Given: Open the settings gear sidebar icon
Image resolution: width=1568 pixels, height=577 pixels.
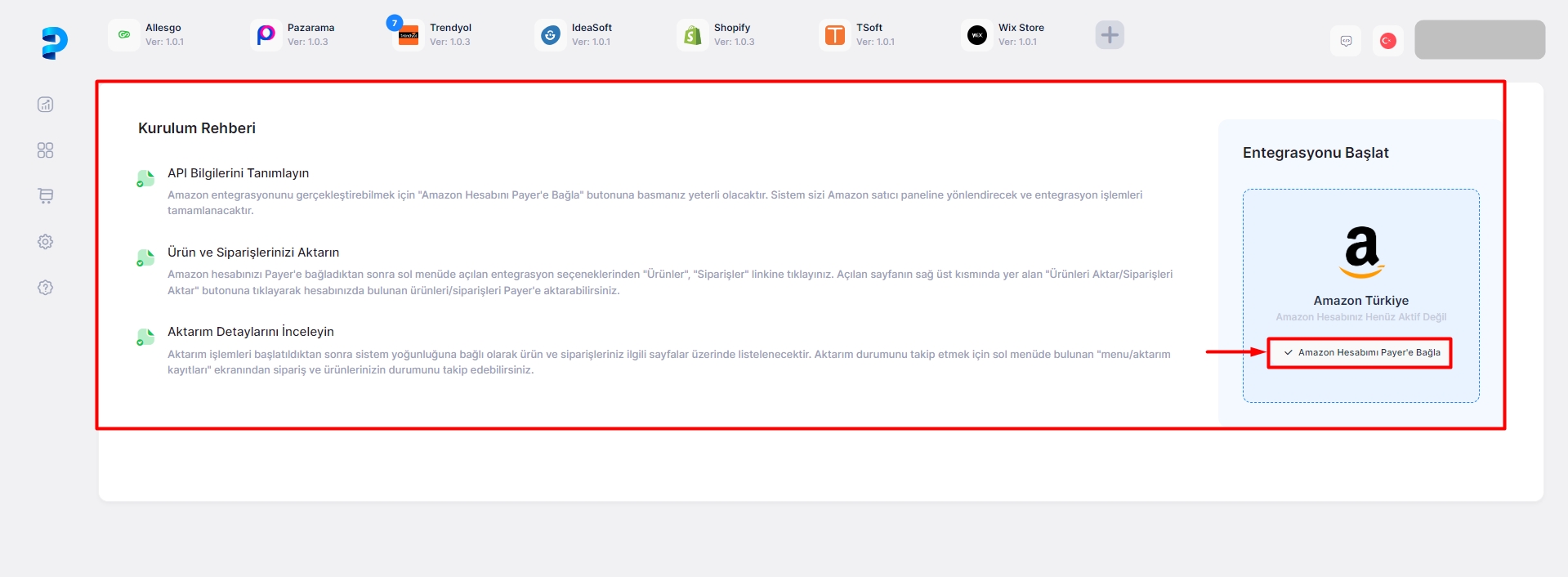Looking at the screenshot, I should (46, 242).
